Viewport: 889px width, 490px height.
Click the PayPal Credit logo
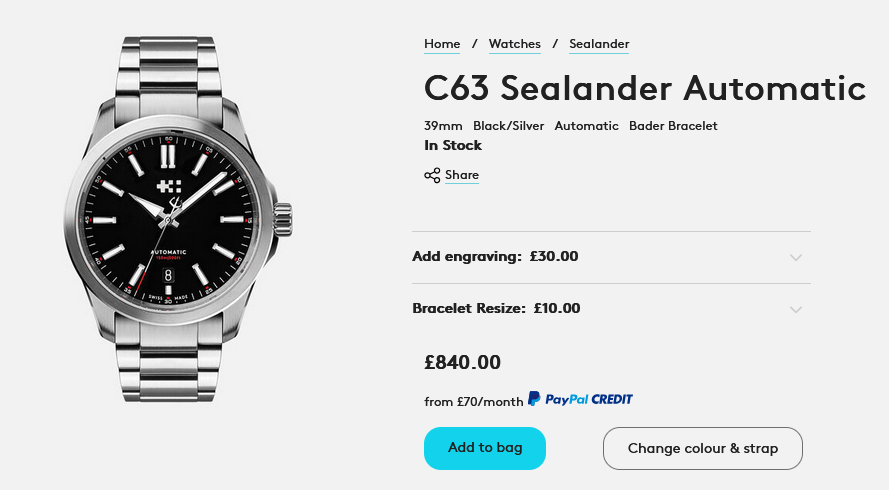[580, 399]
